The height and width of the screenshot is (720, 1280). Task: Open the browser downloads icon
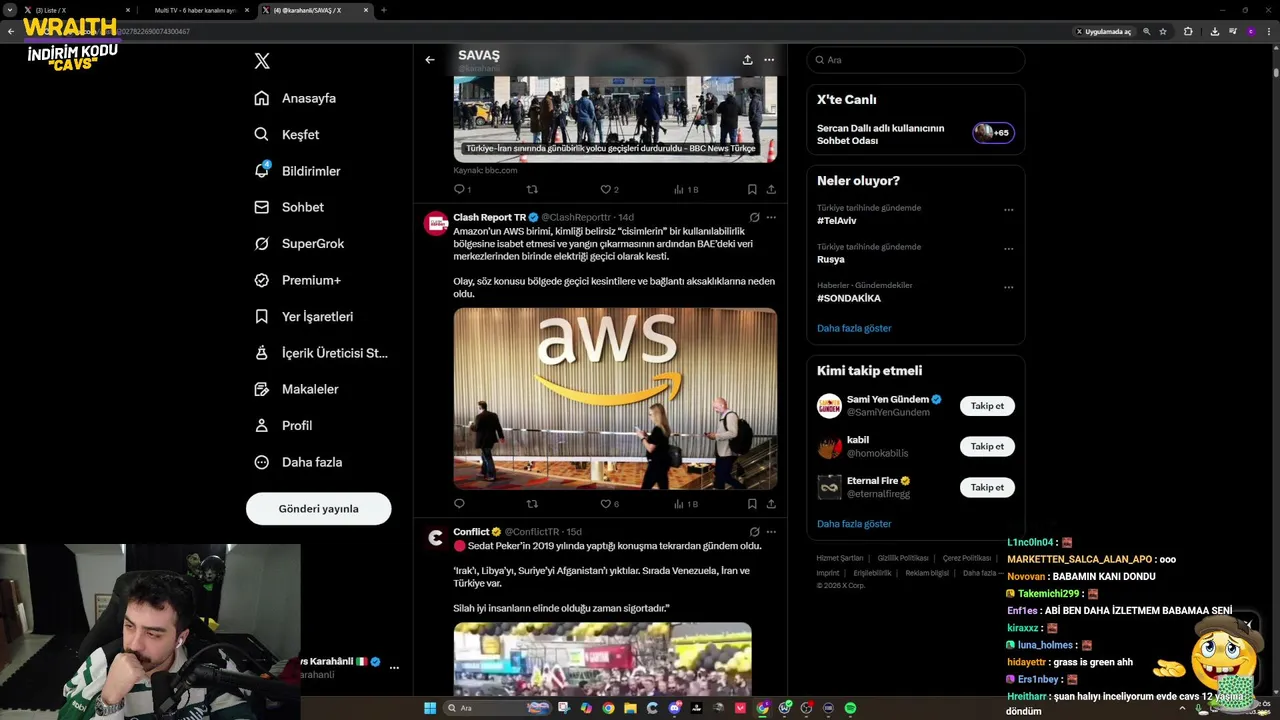pos(1214,31)
